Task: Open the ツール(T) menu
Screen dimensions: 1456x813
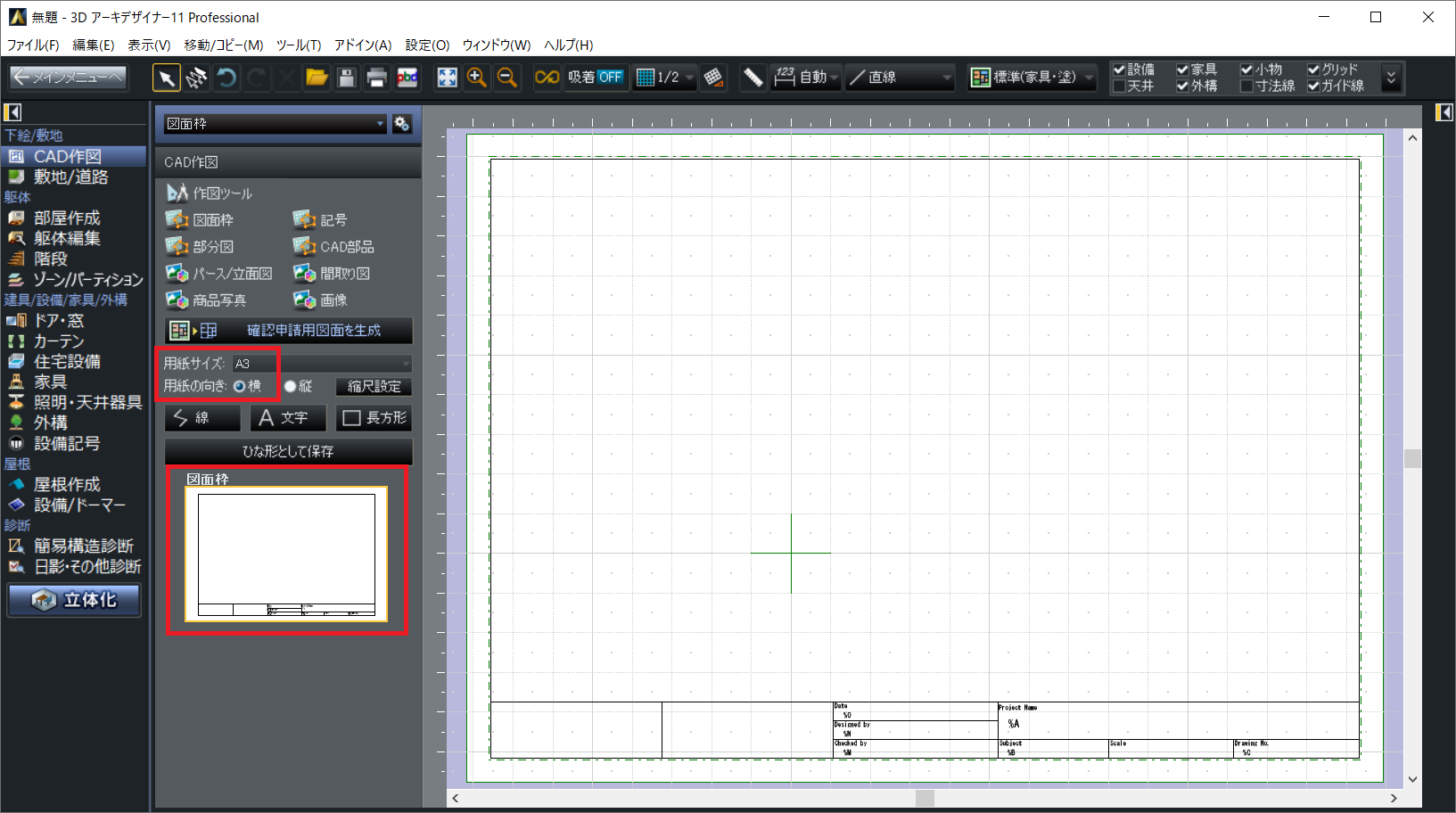Action: click(x=298, y=45)
